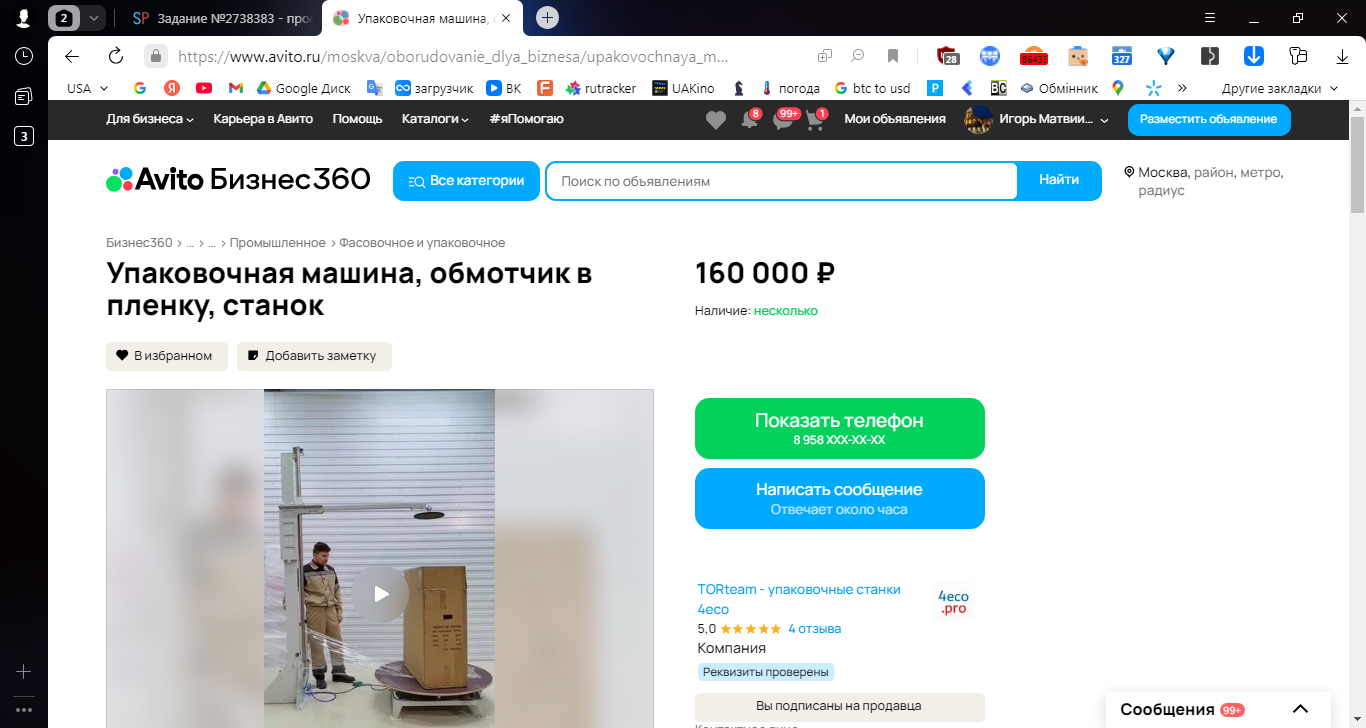Open Avito messages chat bubble icon

(x=783, y=120)
